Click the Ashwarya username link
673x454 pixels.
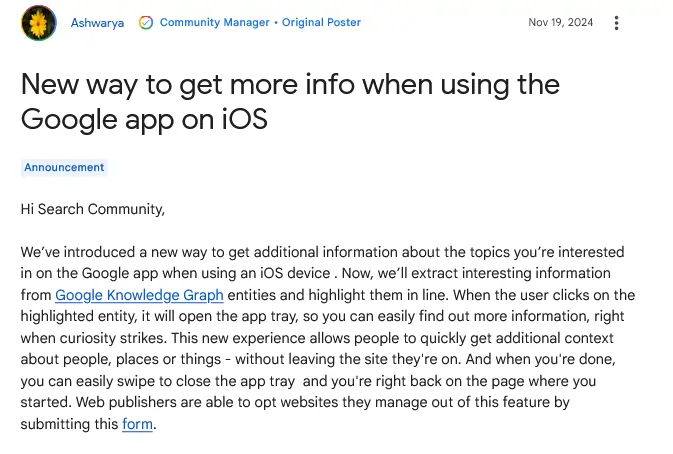pyautogui.click(x=97, y=23)
